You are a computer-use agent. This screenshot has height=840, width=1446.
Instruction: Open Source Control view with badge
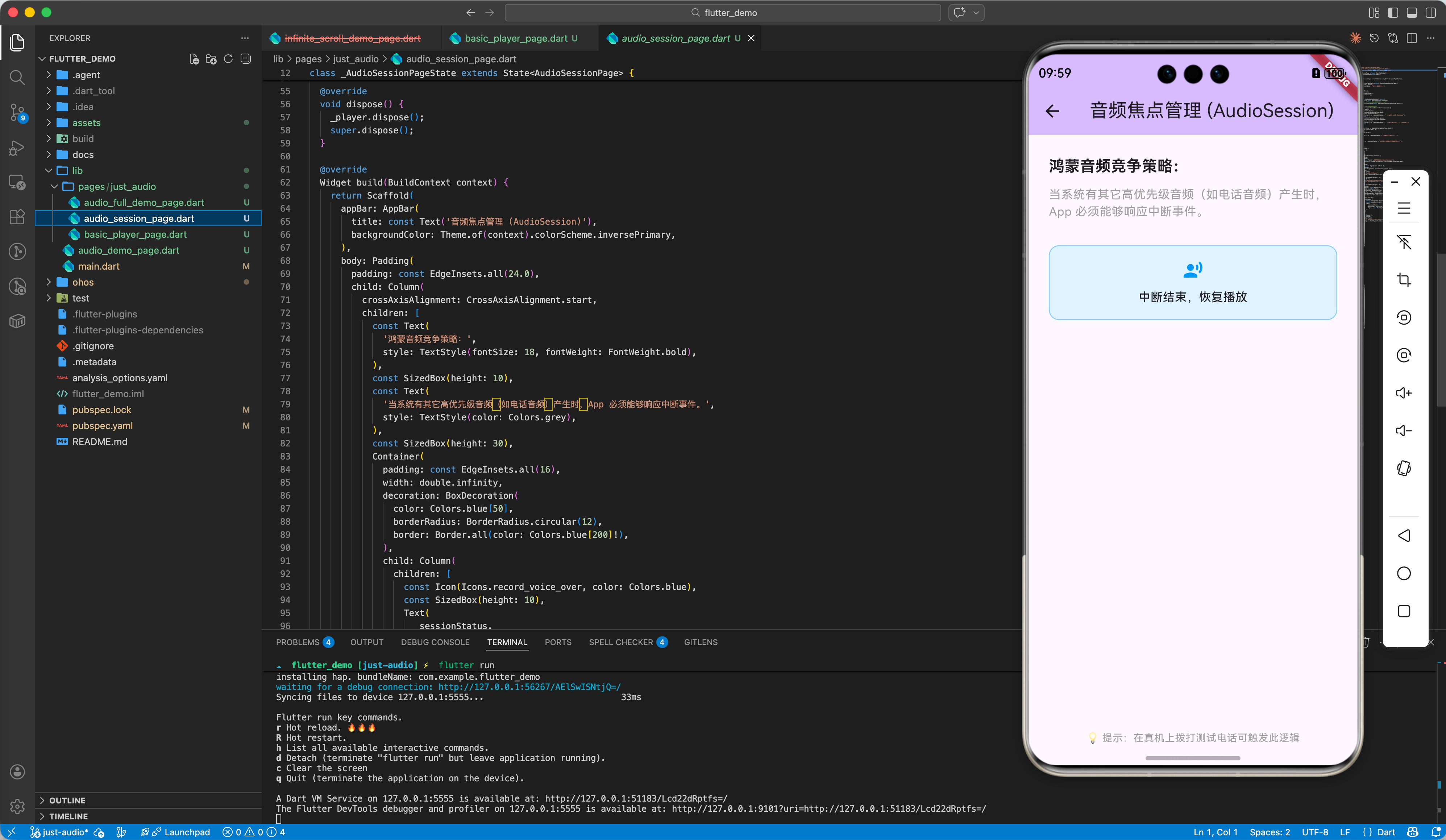17,112
